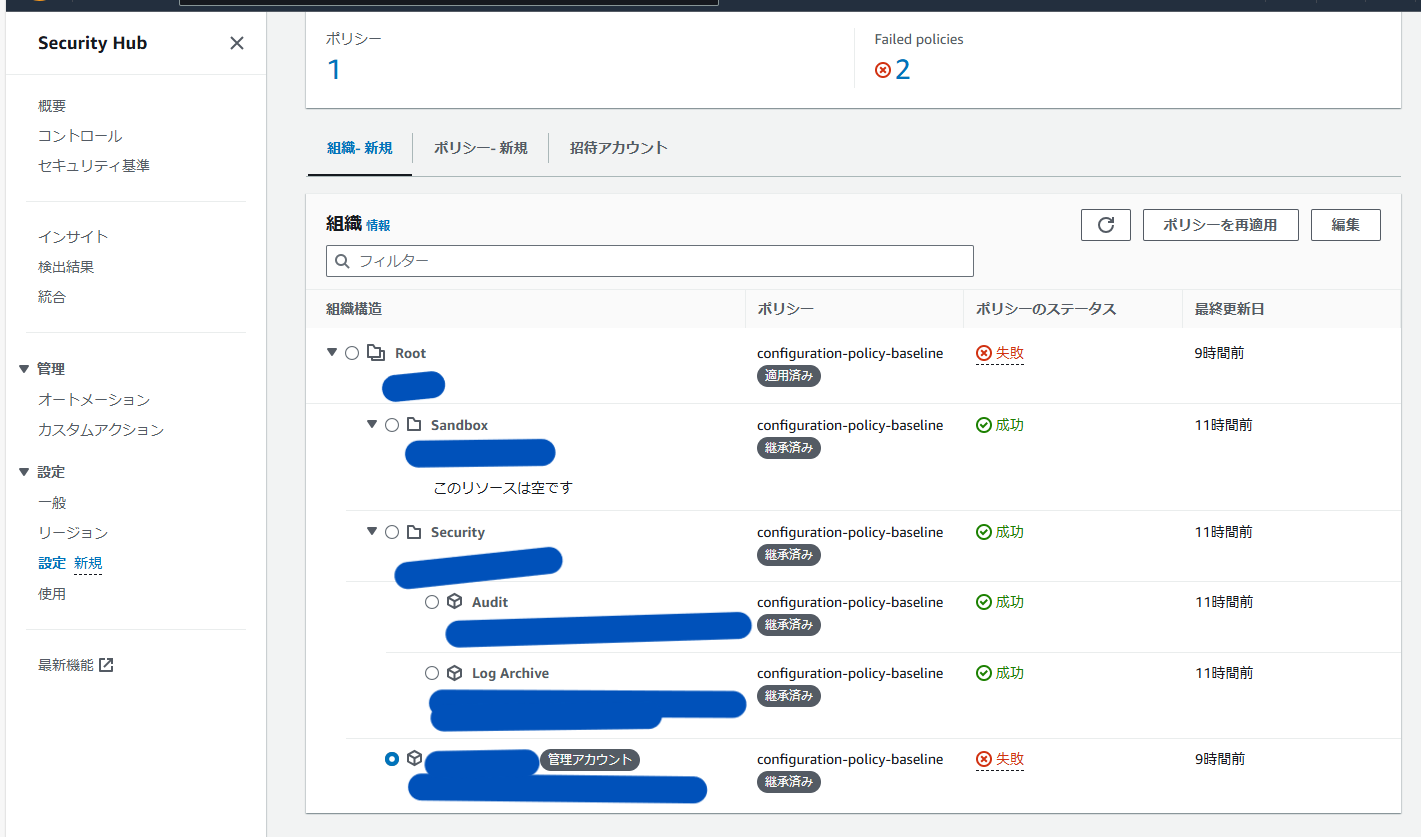Screen dimensions: 1421x837
Task: Collapse the 管理 section in sidebar
Action: [24, 369]
